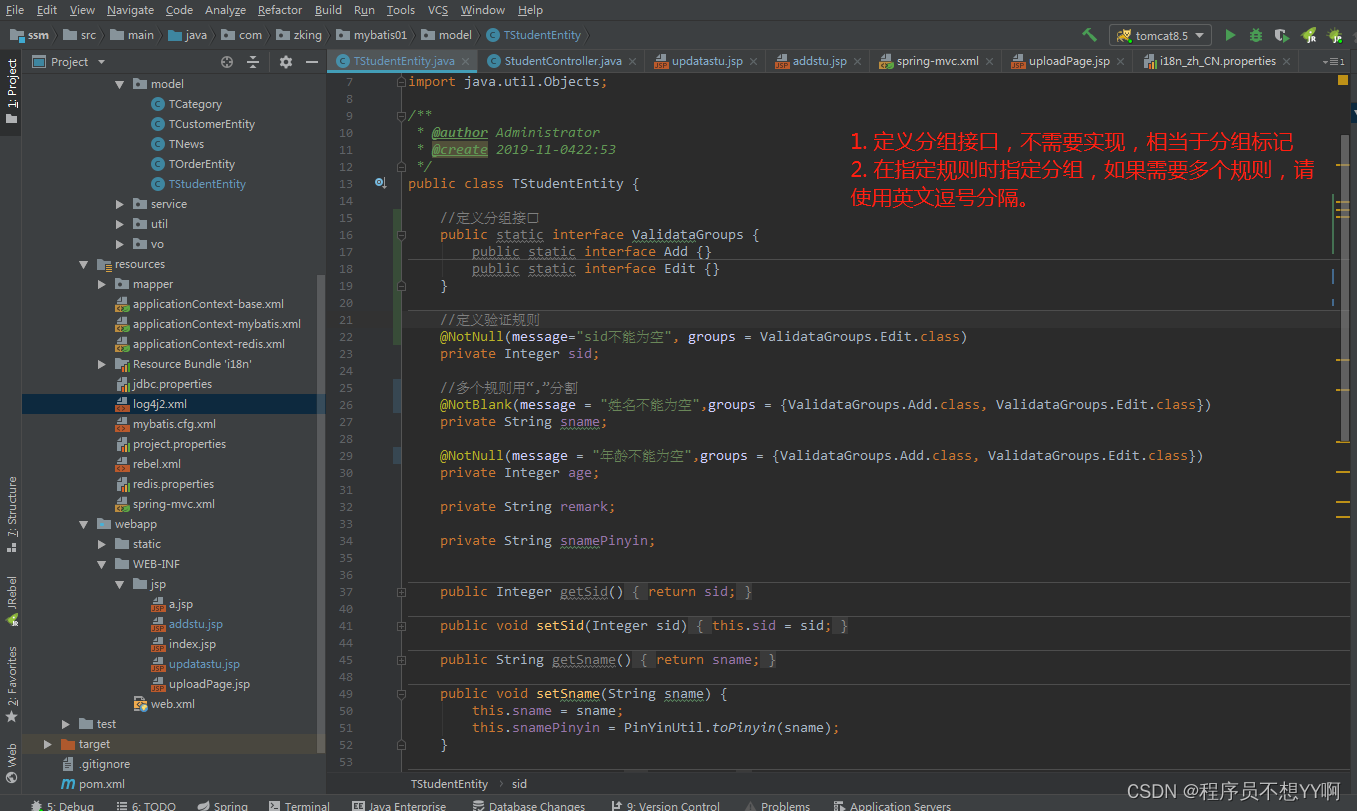1357x811 pixels.
Task: Run tomcat8.5 with the green play icon
Action: click(x=1230, y=35)
